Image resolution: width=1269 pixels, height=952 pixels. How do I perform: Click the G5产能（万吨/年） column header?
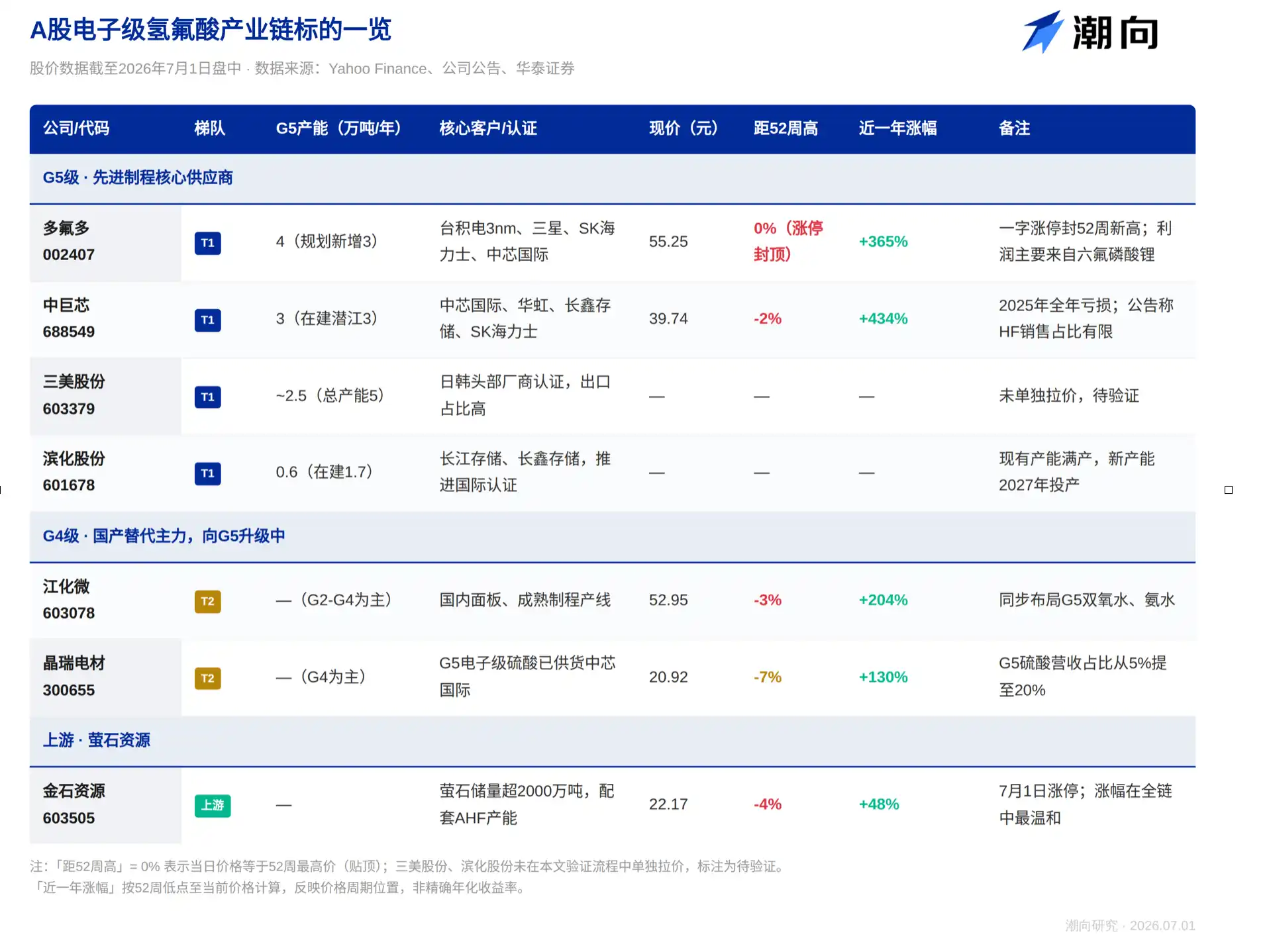pos(338,128)
